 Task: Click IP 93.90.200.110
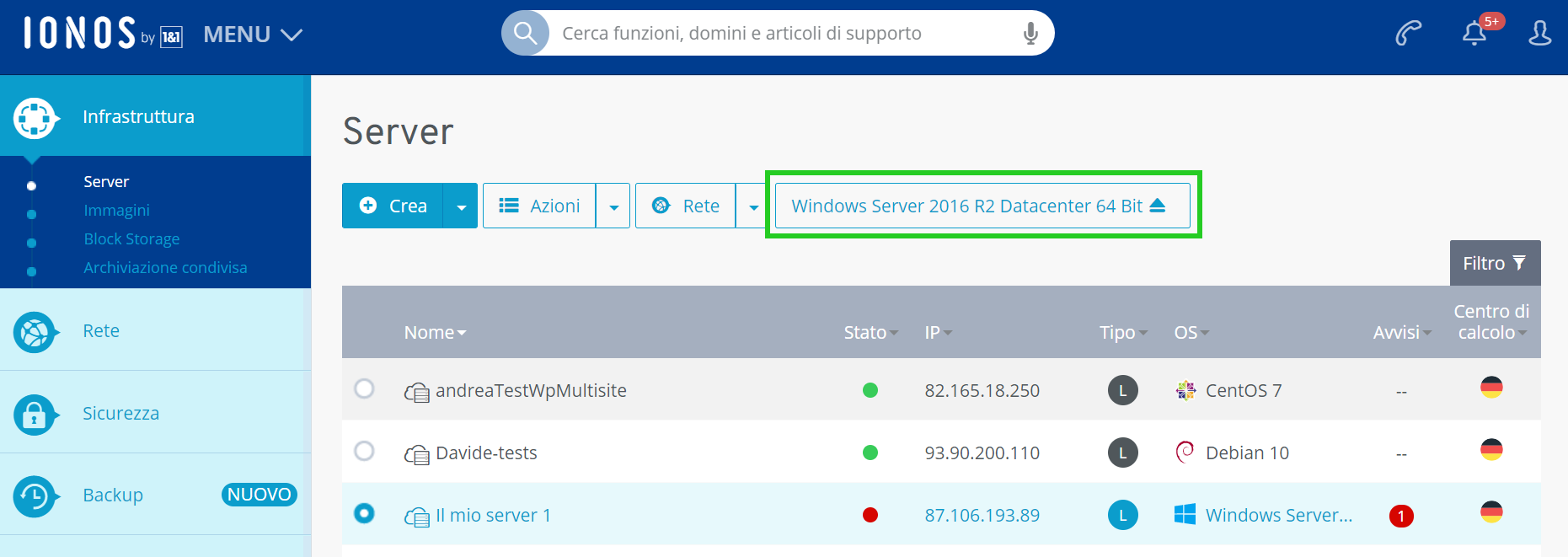pos(982,453)
